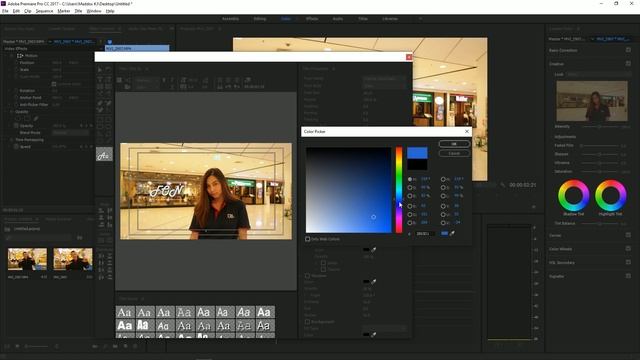
Task: Click the Intensity slider in Lumetri panel
Action: tap(600, 127)
